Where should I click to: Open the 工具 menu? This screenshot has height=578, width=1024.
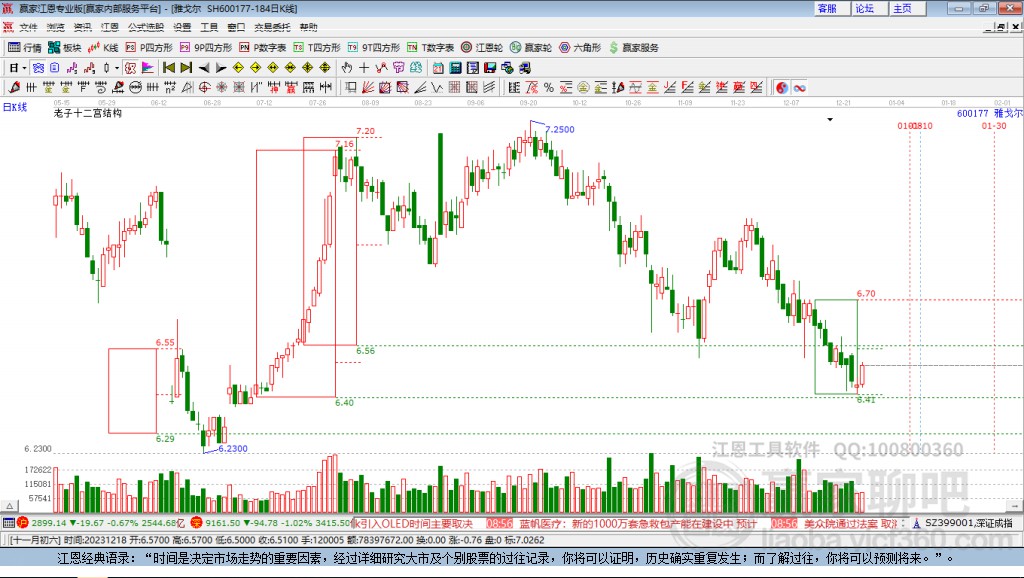click(209, 27)
